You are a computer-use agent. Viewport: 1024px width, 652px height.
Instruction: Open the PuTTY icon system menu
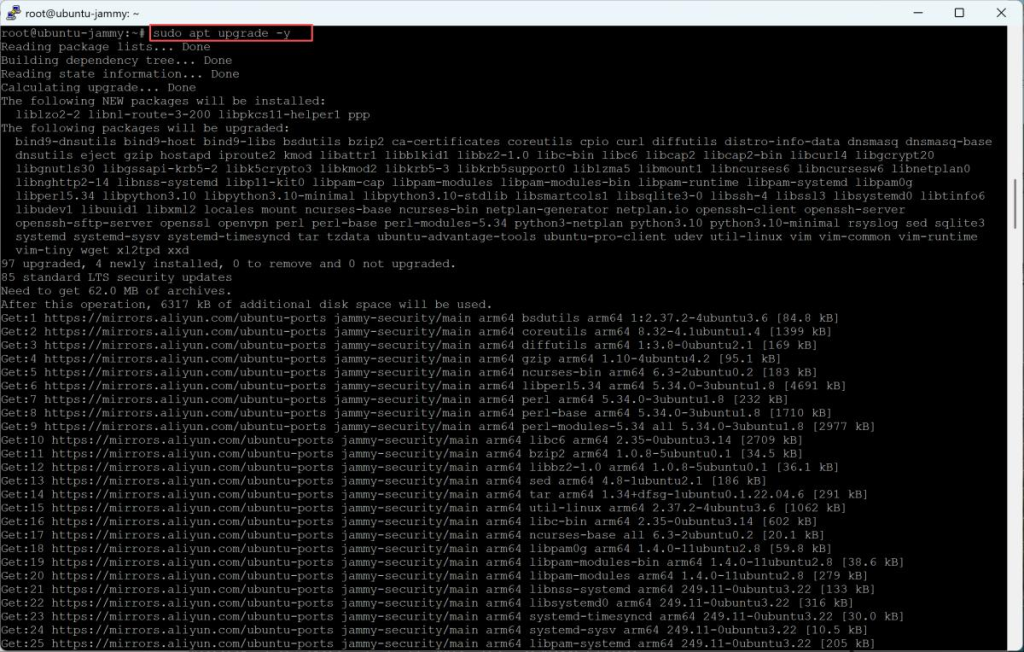click(12, 12)
